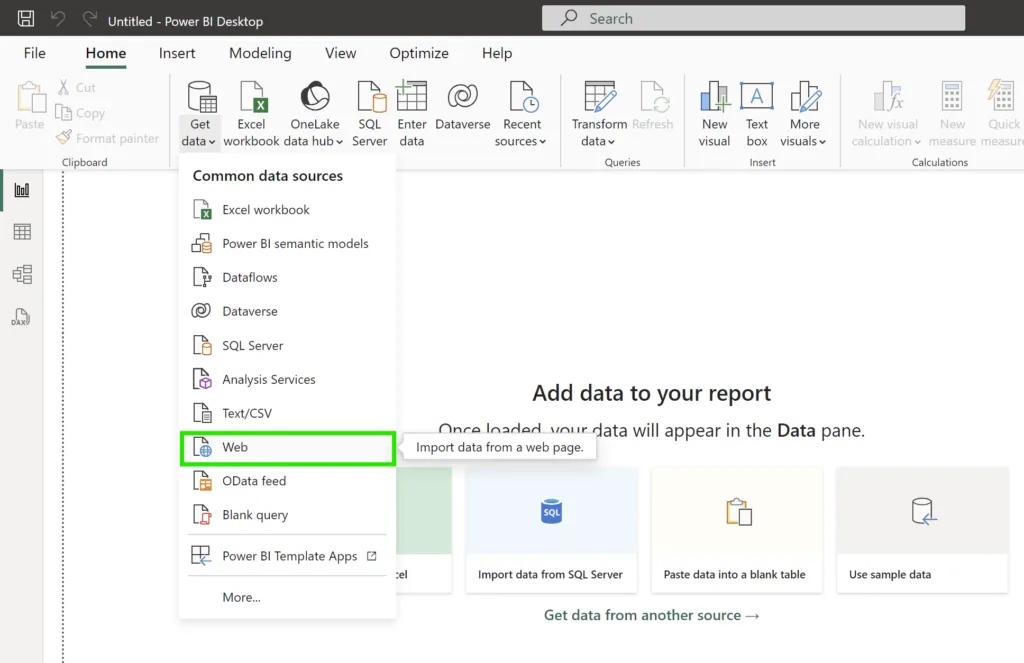1024x663 pixels.
Task: Click the Format painter command
Action: pos(108,138)
